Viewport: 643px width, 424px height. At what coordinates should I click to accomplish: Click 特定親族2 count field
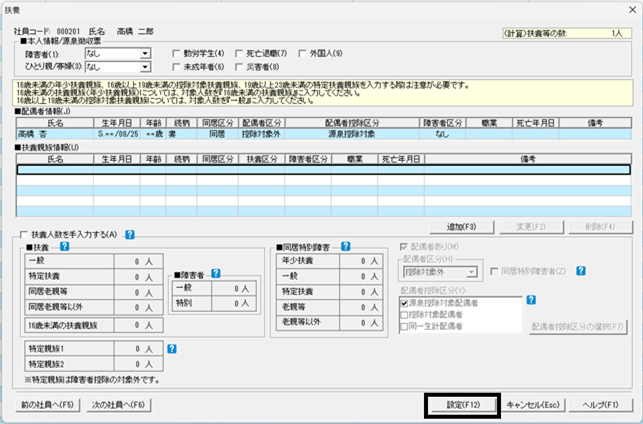click(139, 364)
